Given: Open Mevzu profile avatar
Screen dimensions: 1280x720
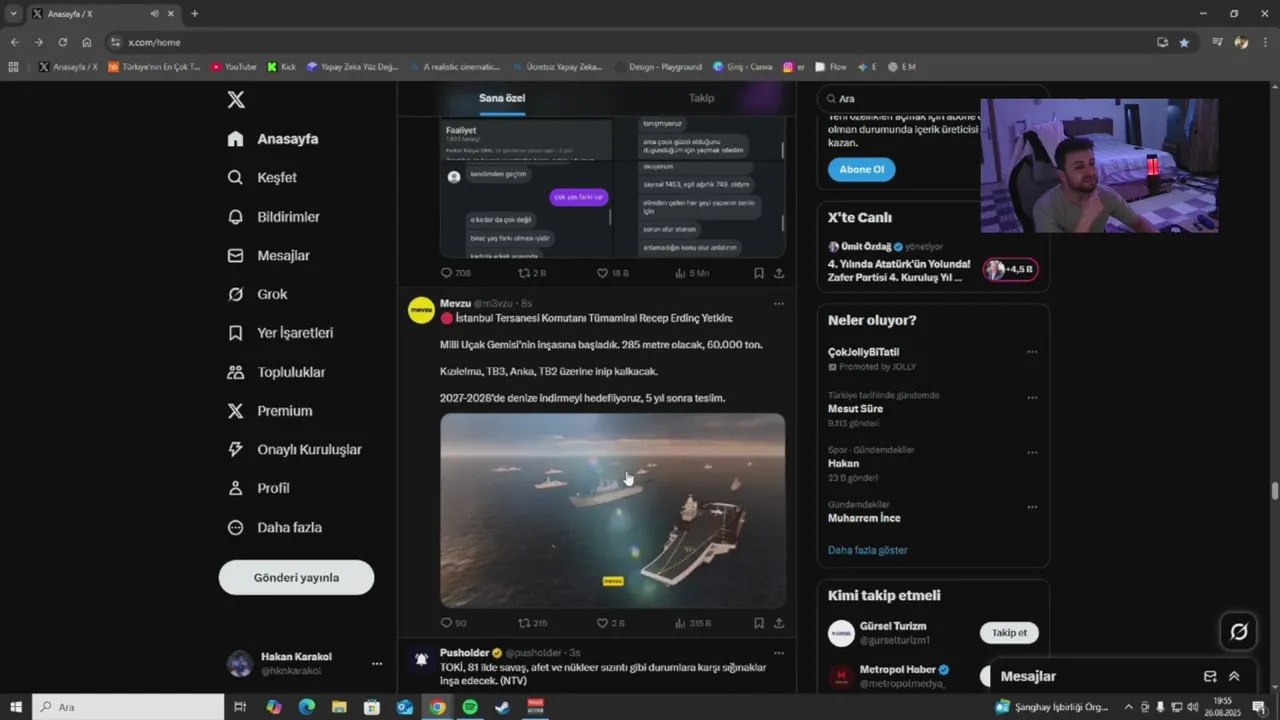Looking at the screenshot, I should pos(421,309).
